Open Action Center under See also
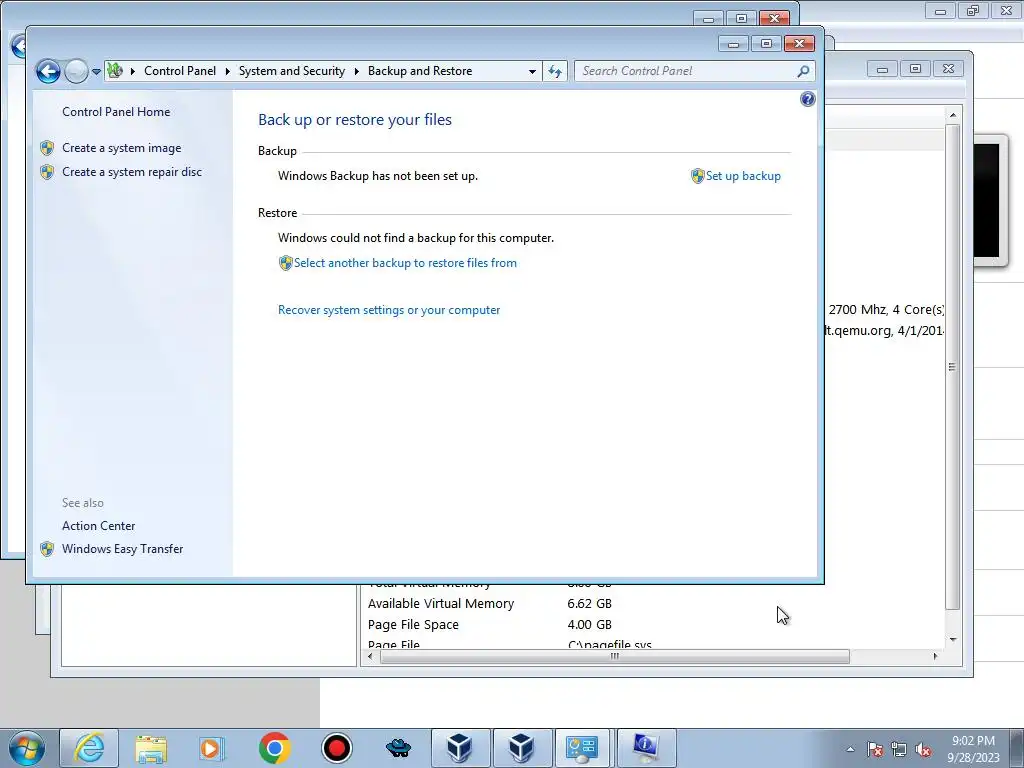 click(99, 526)
